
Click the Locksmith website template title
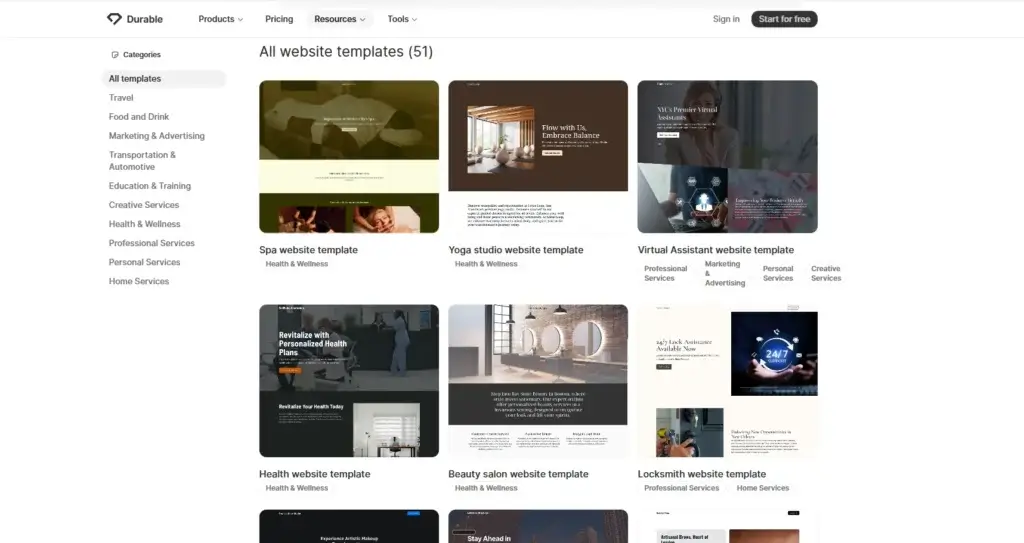[702, 474]
